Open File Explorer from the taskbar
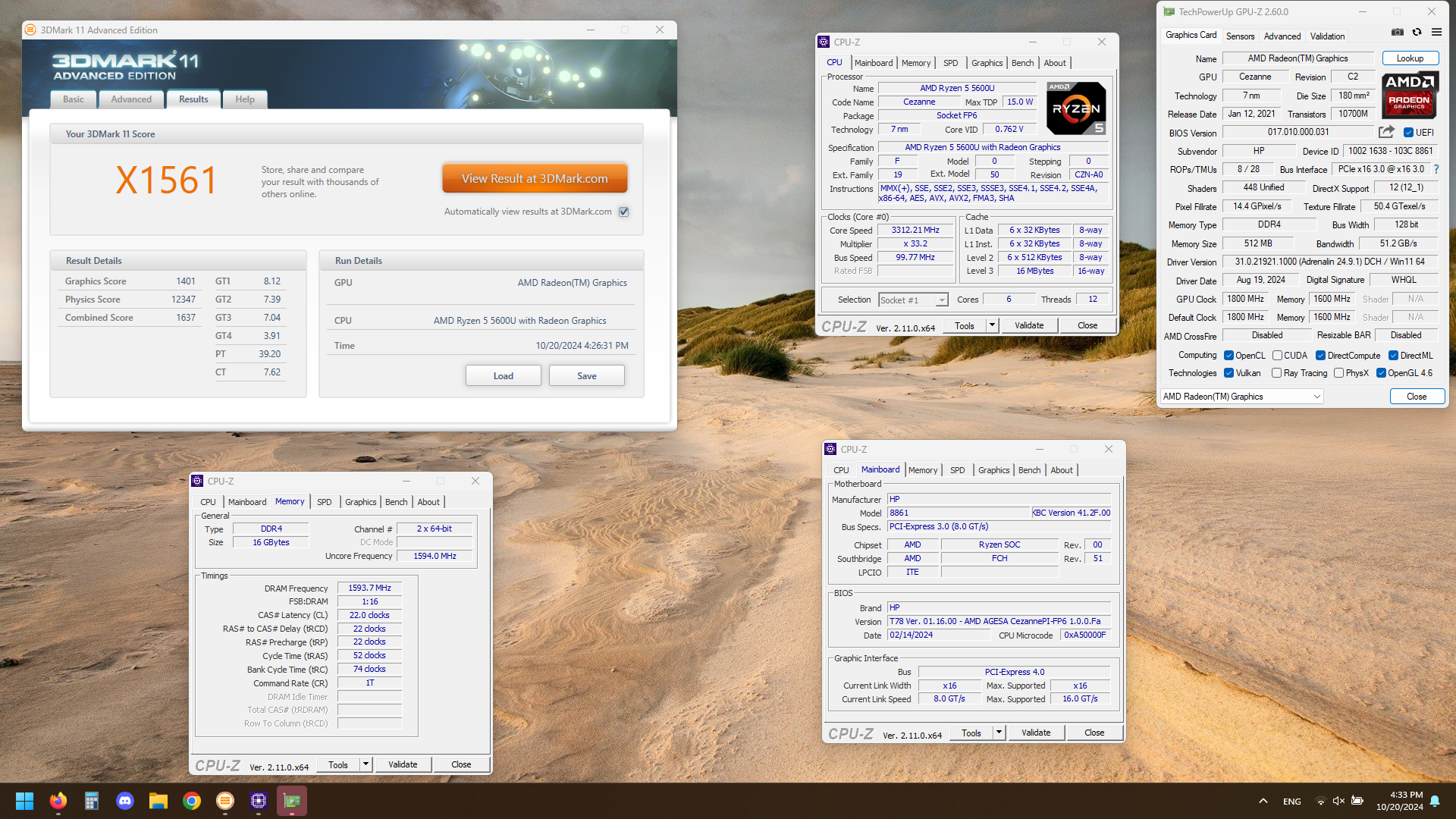 pyautogui.click(x=158, y=801)
